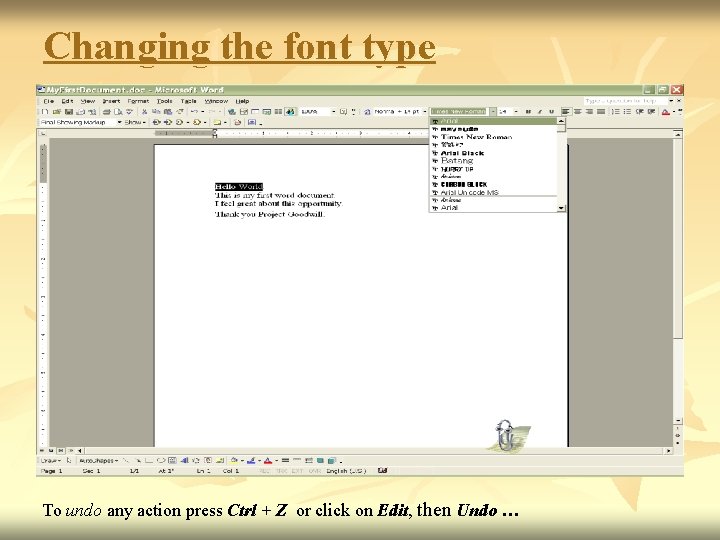Image resolution: width=720 pixels, height=540 pixels.
Task: Open the AutoShapes dropdown
Action: coord(98,460)
